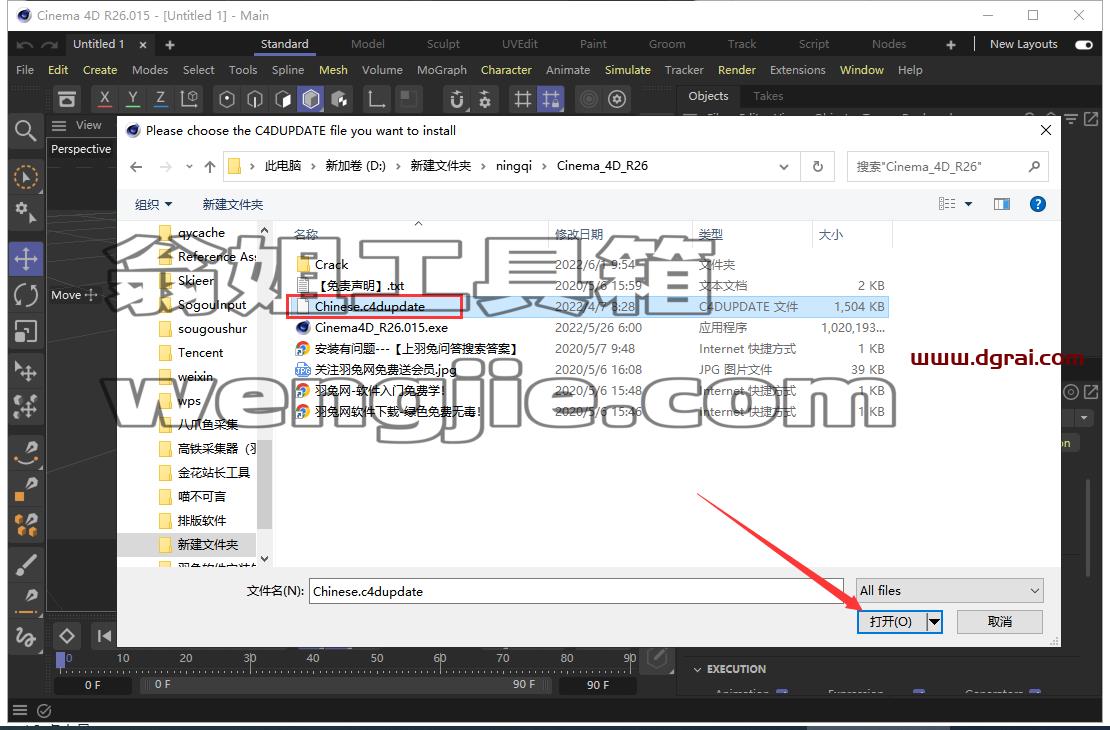Open the Simulate menu
This screenshot has width=1110, height=730.
pyautogui.click(x=627, y=70)
